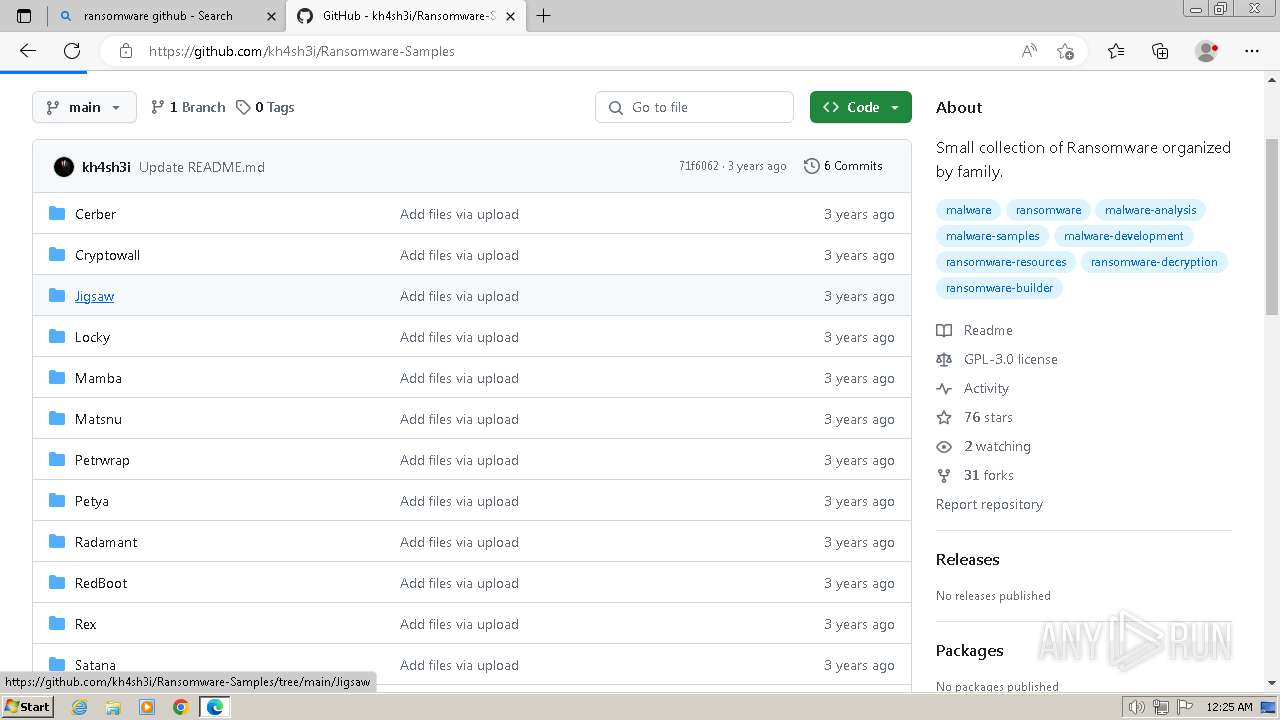Close the ransomware github Search tab

pos(271,16)
